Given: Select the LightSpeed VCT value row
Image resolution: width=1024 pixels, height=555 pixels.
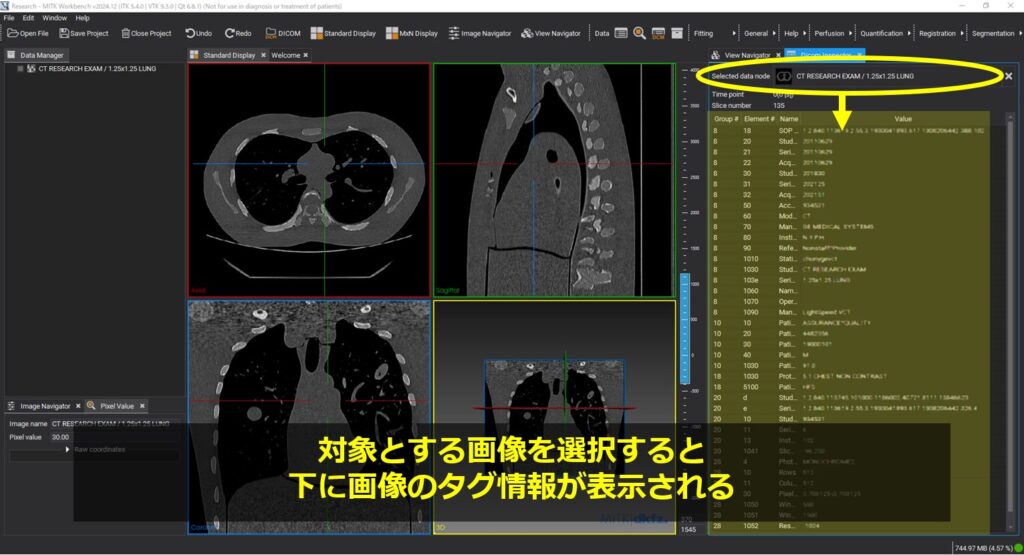Looking at the screenshot, I should [x=827, y=312].
